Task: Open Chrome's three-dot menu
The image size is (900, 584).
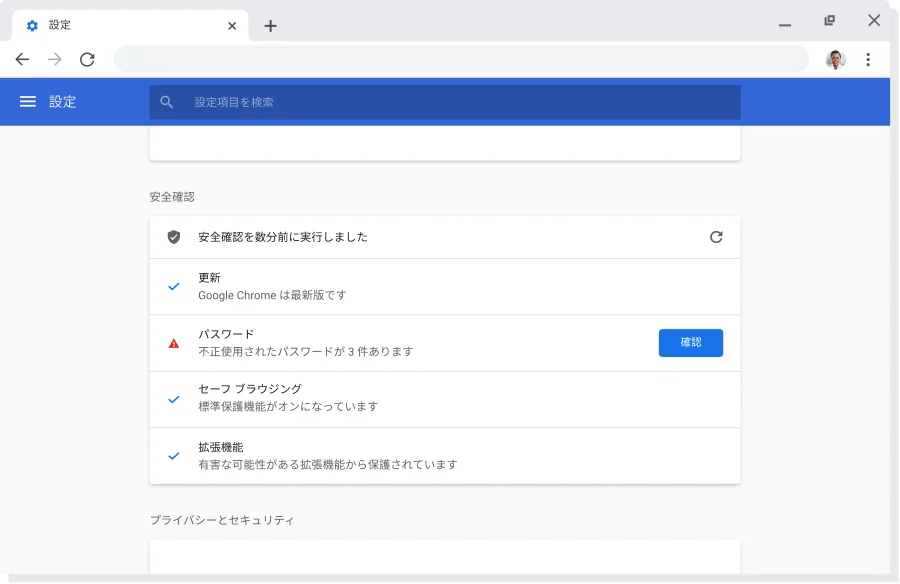Action: click(x=868, y=60)
